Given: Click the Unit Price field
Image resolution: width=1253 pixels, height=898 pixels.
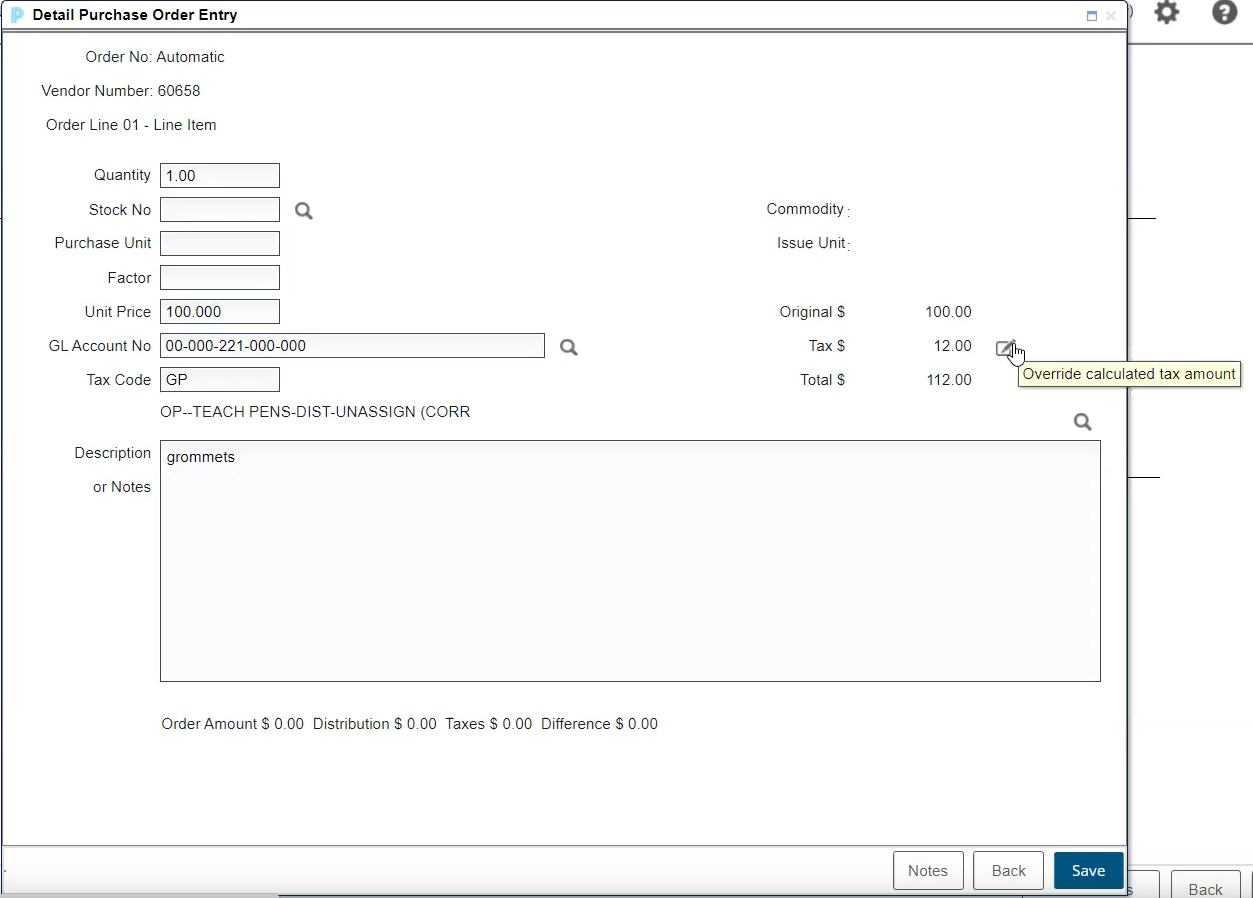Looking at the screenshot, I should 219,312.
